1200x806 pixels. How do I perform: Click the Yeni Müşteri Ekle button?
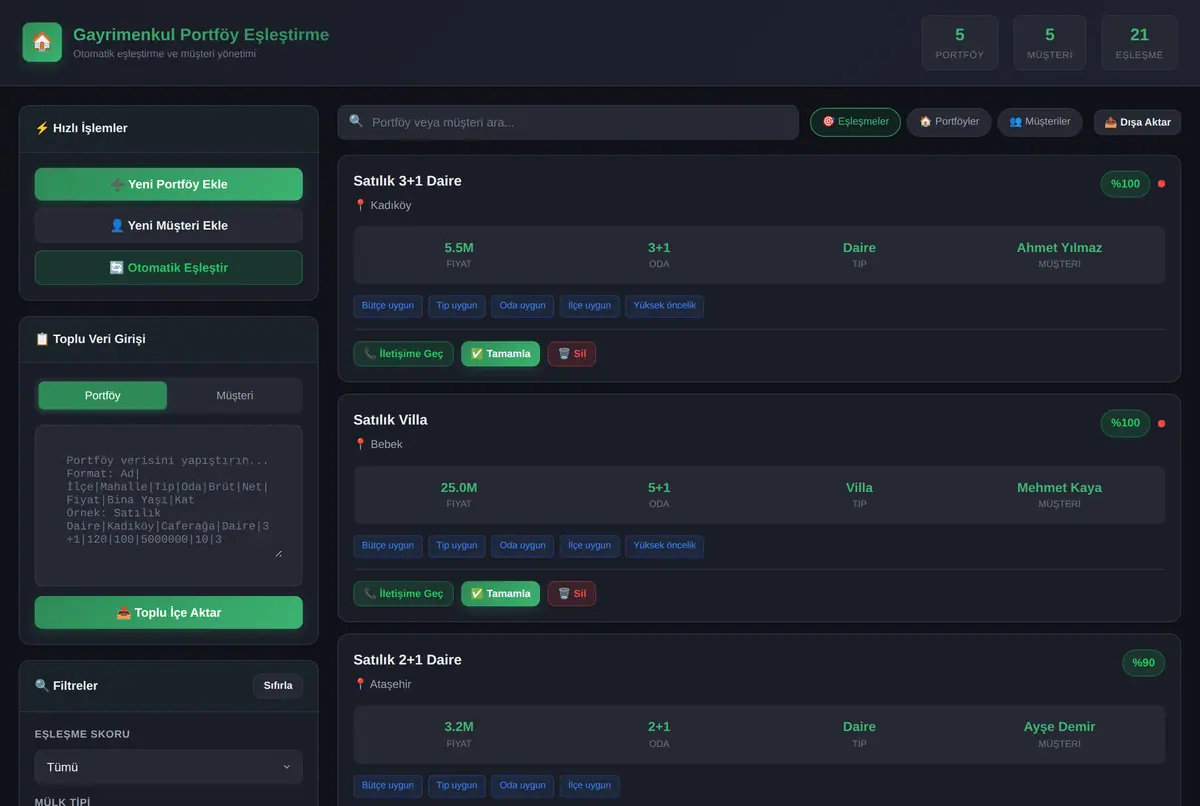pyautogui.click(x=168, y=226)
